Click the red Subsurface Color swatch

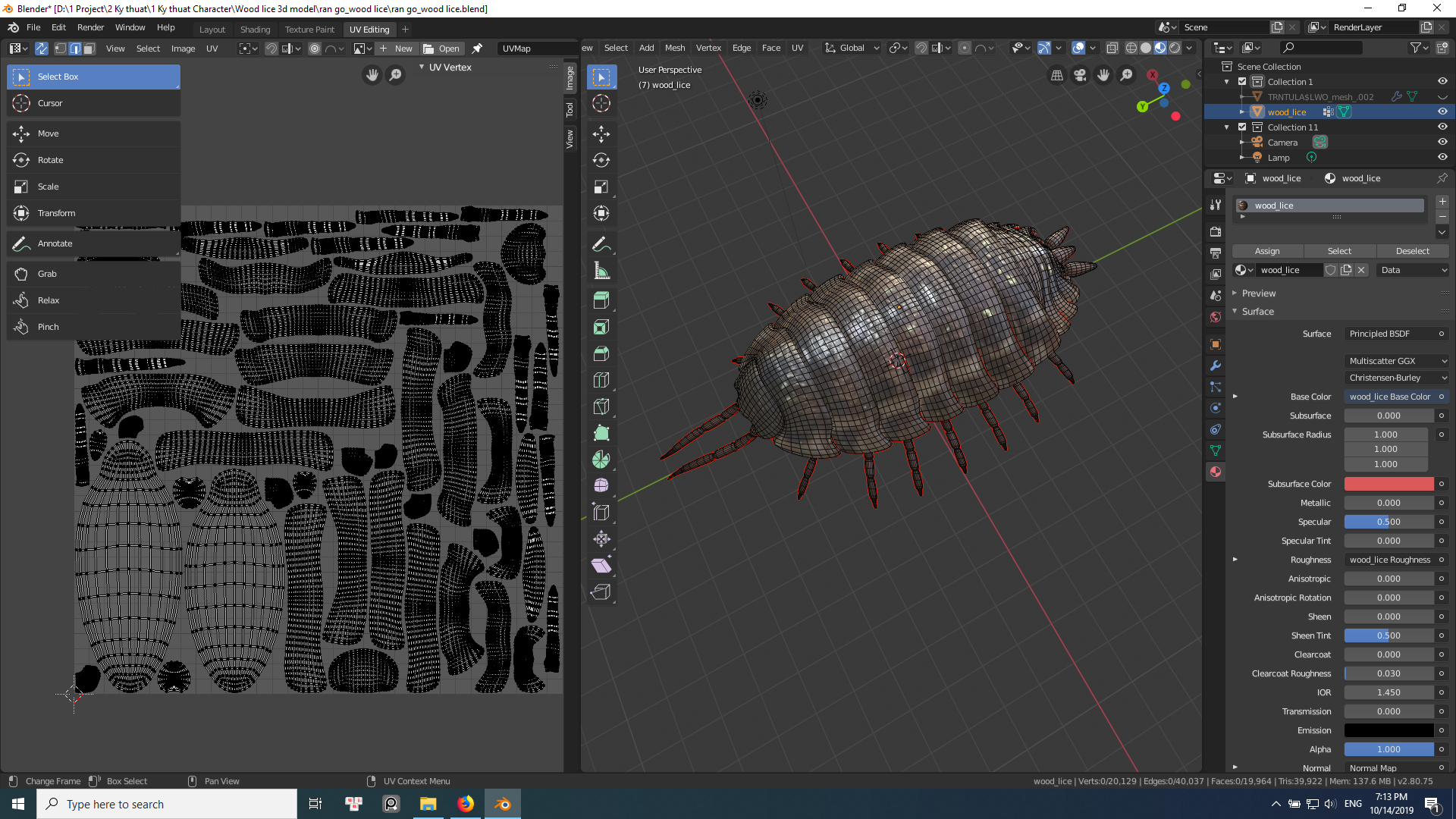pyautogui.click(x=1388, y=484)
